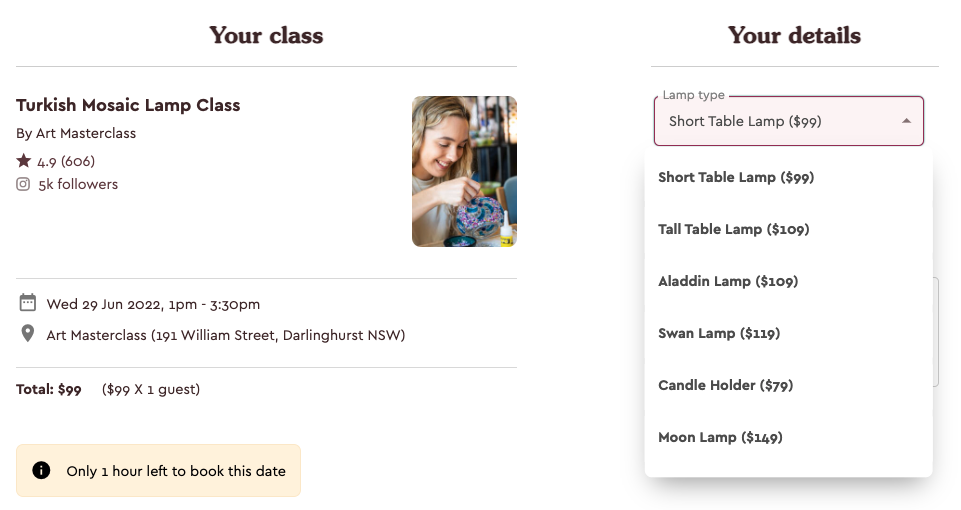Collapse the Lamp type dropdown arrow

coord(906,121)
